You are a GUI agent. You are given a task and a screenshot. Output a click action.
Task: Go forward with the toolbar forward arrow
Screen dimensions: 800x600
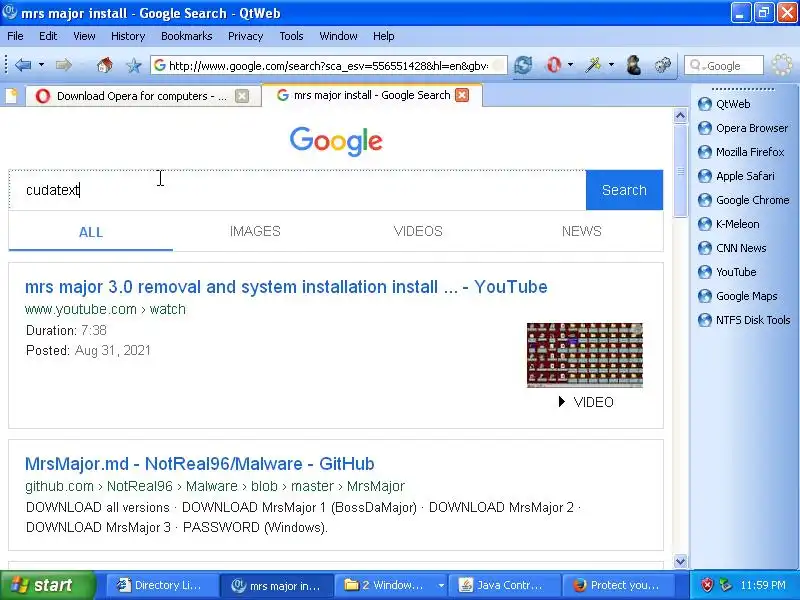[64, 65]
